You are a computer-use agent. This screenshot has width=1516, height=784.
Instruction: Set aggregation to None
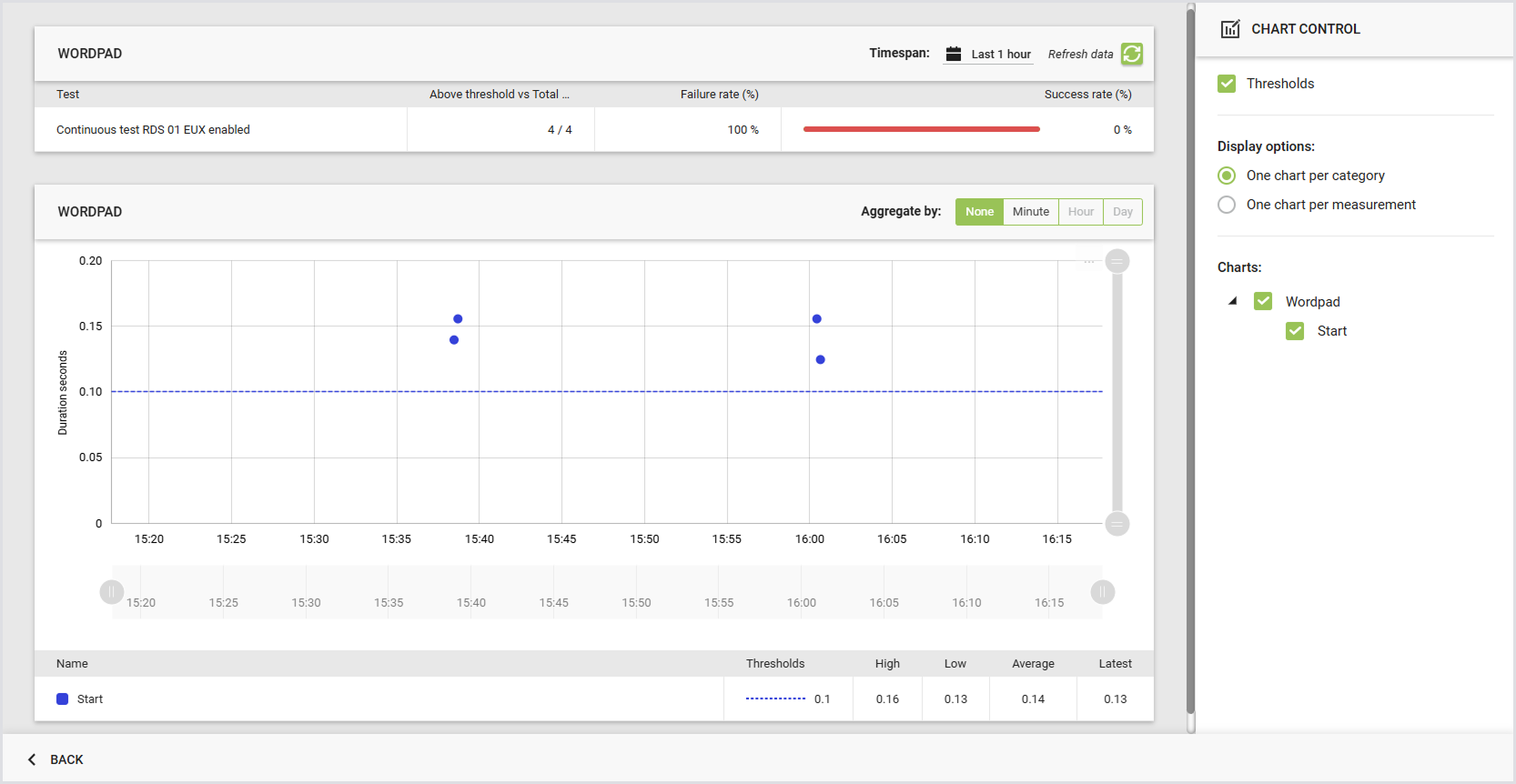click(979, 212)
